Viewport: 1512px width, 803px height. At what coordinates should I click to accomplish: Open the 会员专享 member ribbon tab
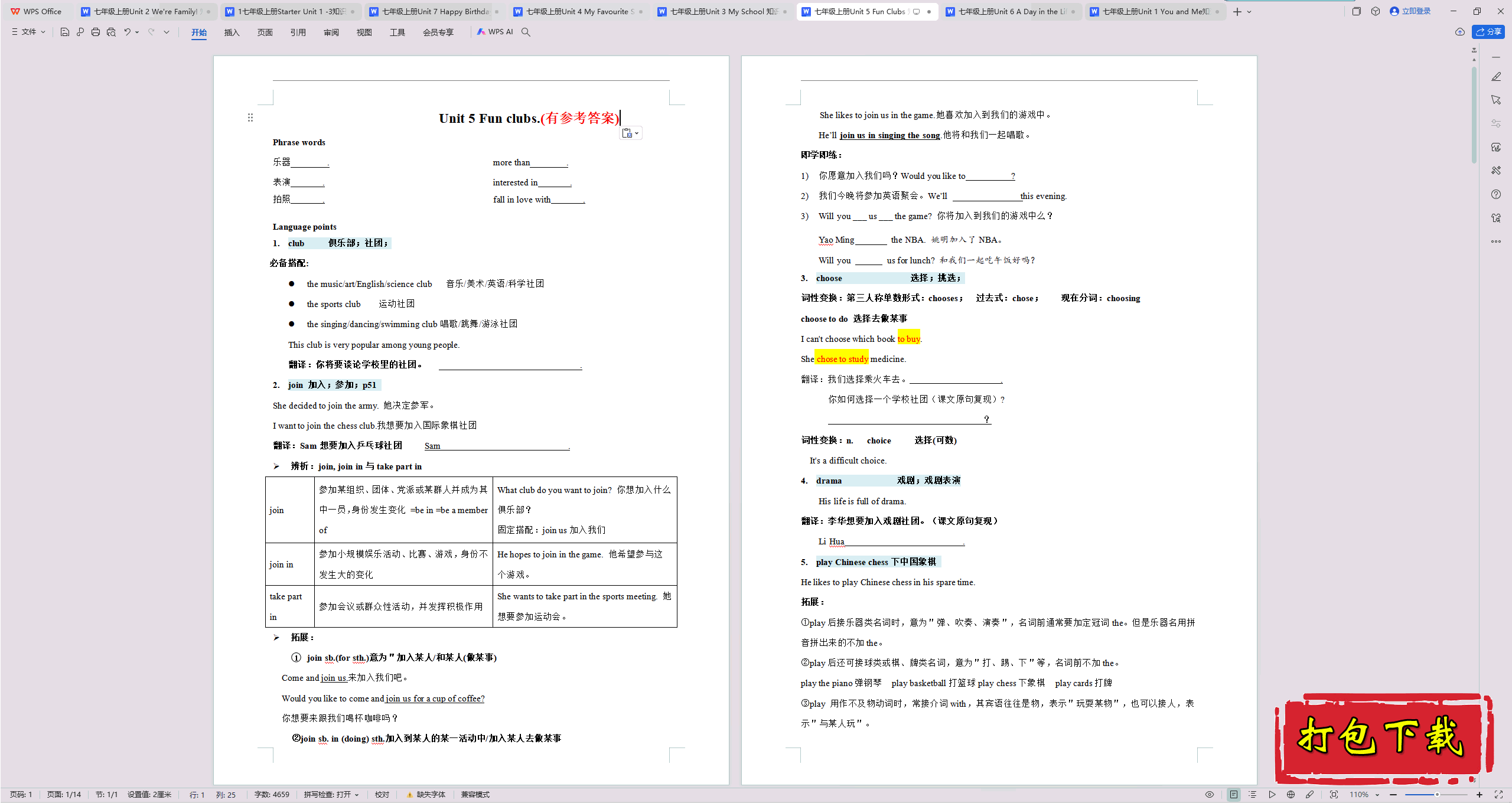pos(438,32)
